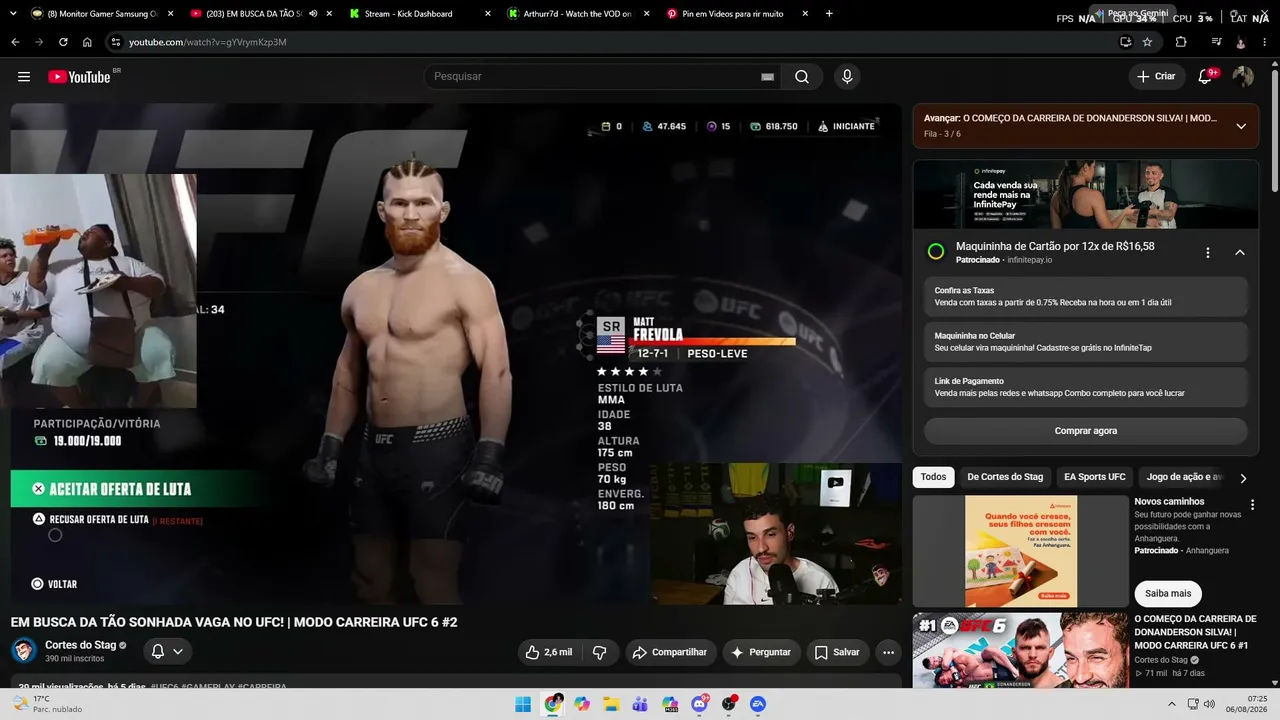Click the Compartilhar share button
Screen dimensions: 1280x720
[x=672, y=652]
